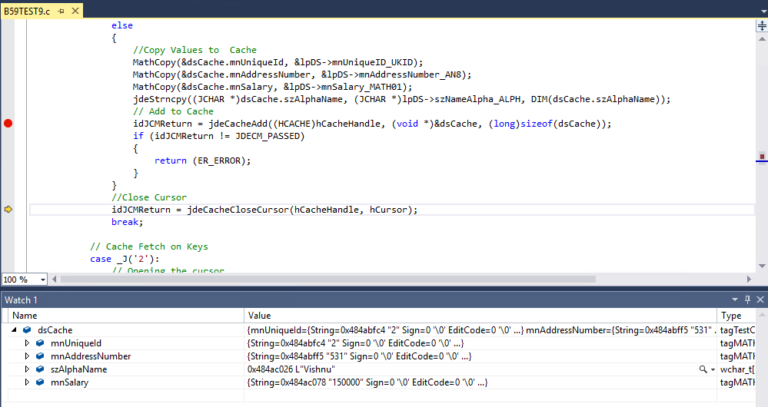
Task: Click the jdeCacheCloseCursor code line
Action: (x=264, y=210)
